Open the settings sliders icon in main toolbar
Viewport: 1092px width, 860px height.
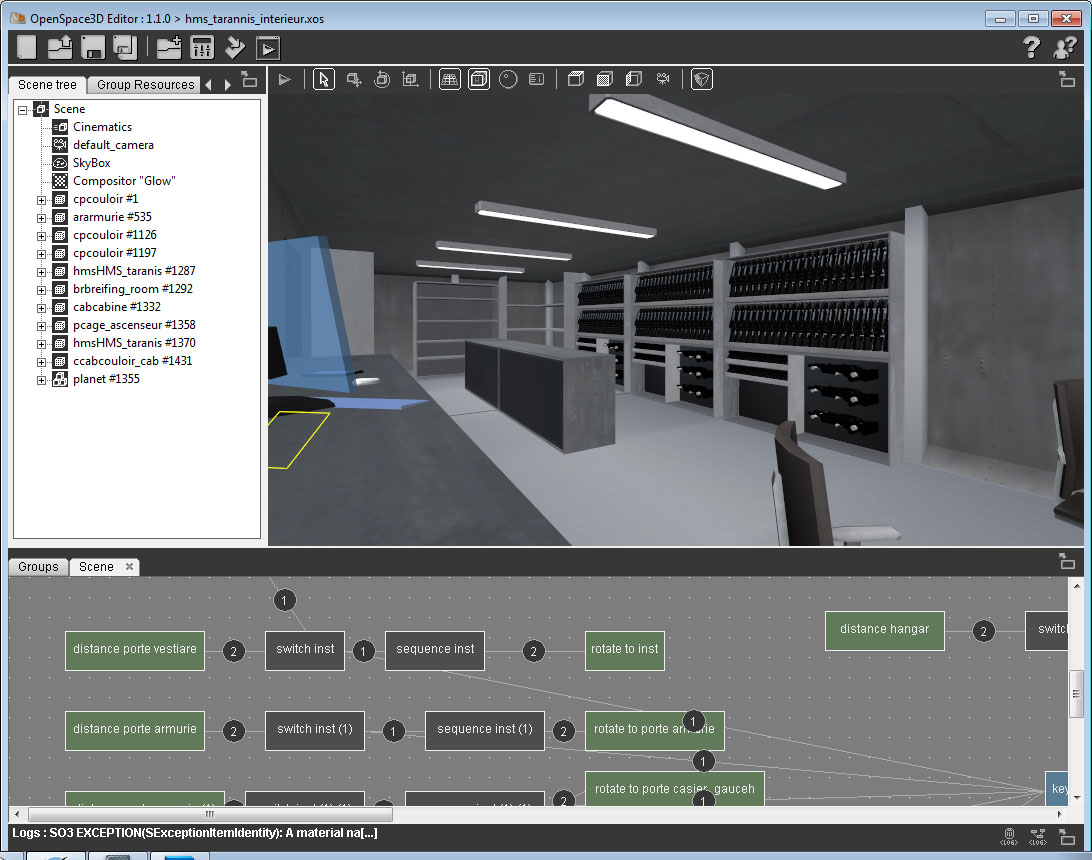(x=202, y=47)
